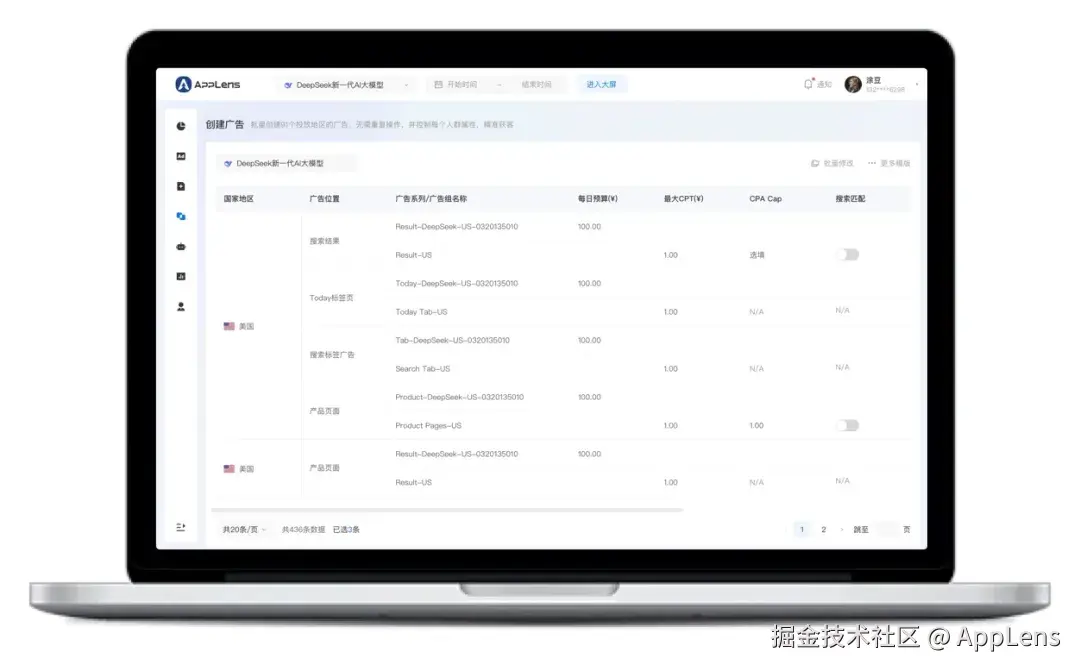Click the 广告系列/广告组名称 column header
This screenshot has height=671, width=1080.
[431, 198]
